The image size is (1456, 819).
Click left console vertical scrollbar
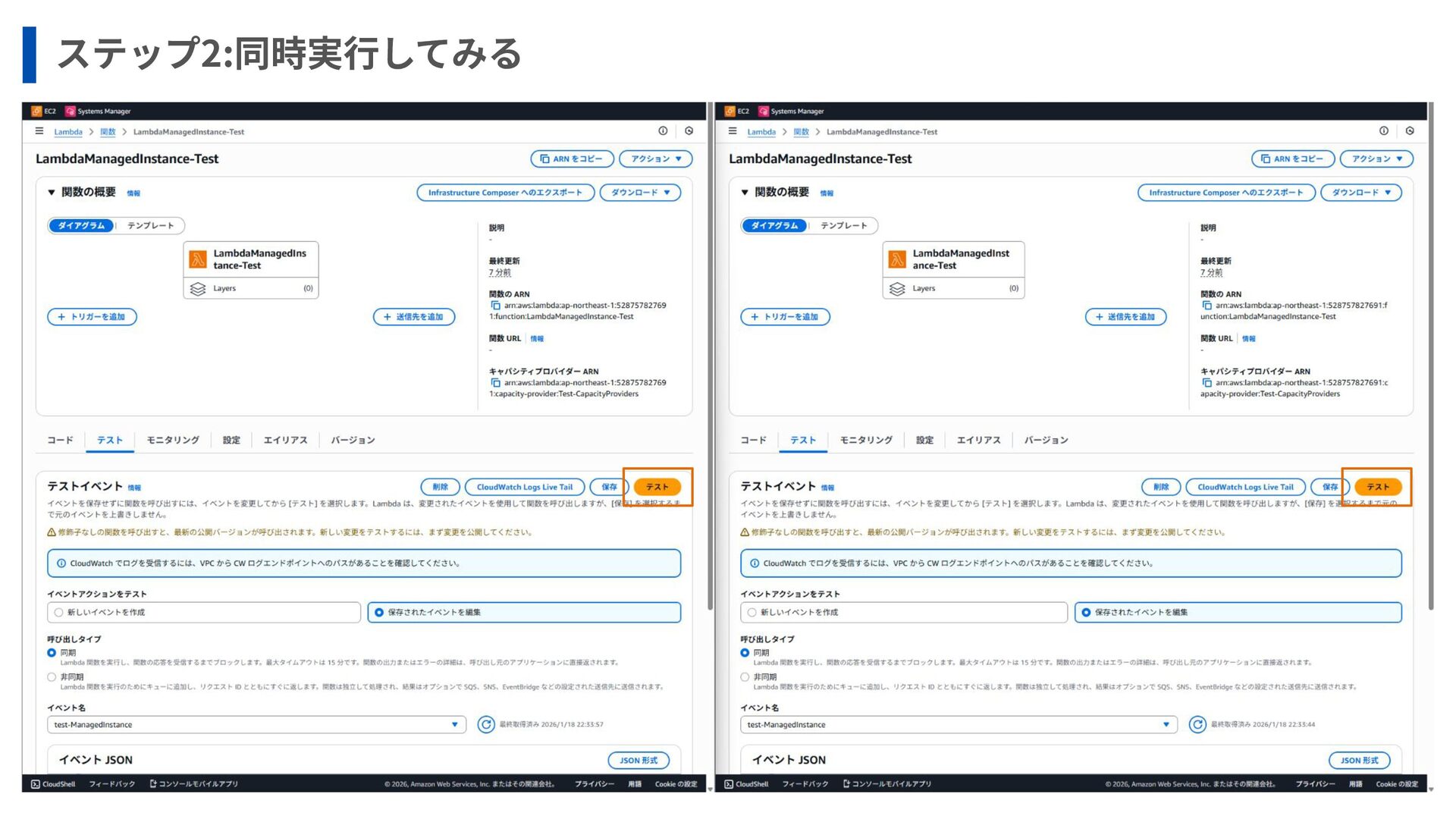710,356
